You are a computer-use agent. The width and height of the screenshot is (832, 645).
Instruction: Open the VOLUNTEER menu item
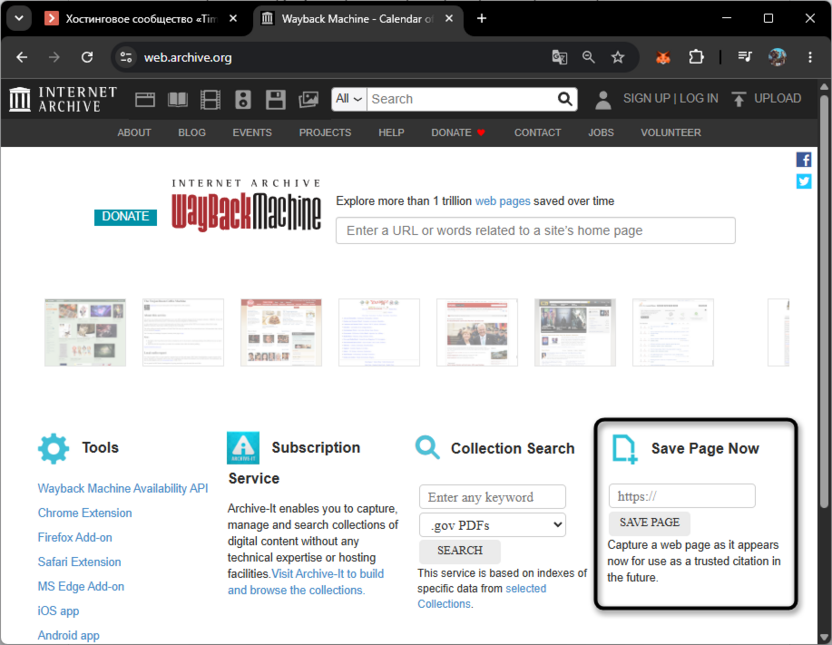coord(671,133)
